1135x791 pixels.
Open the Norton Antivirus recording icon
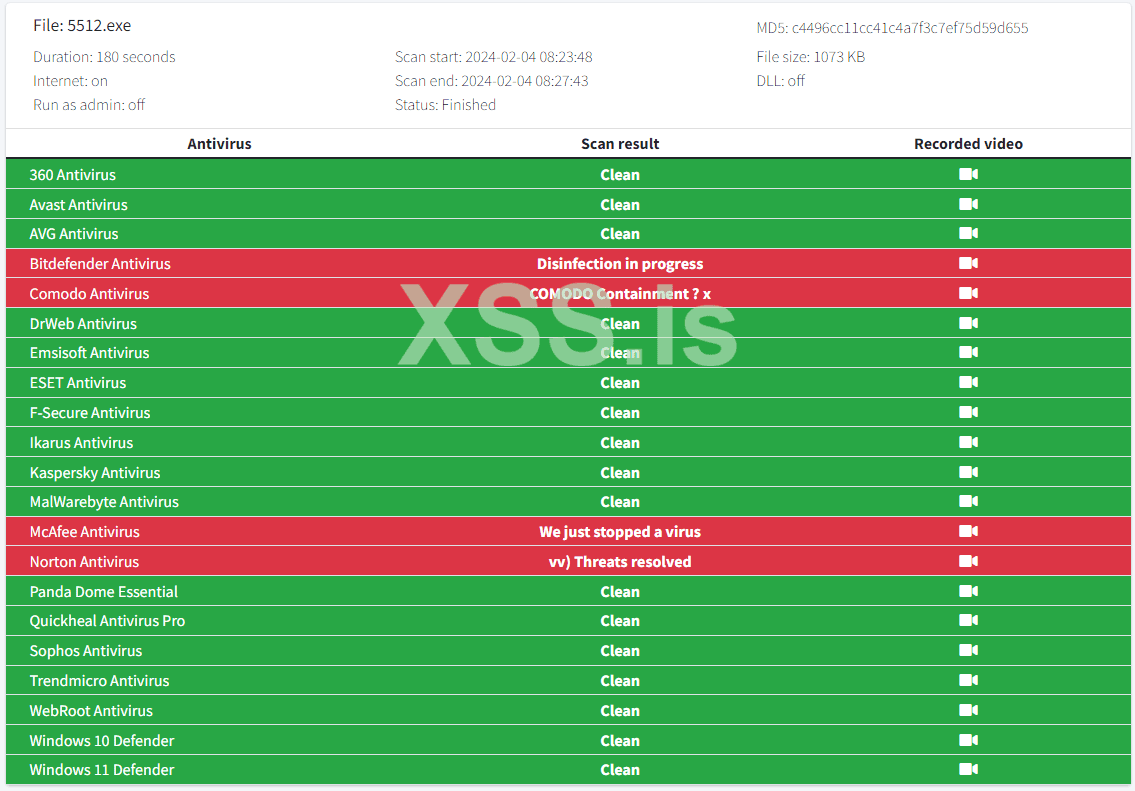point(968,561)
